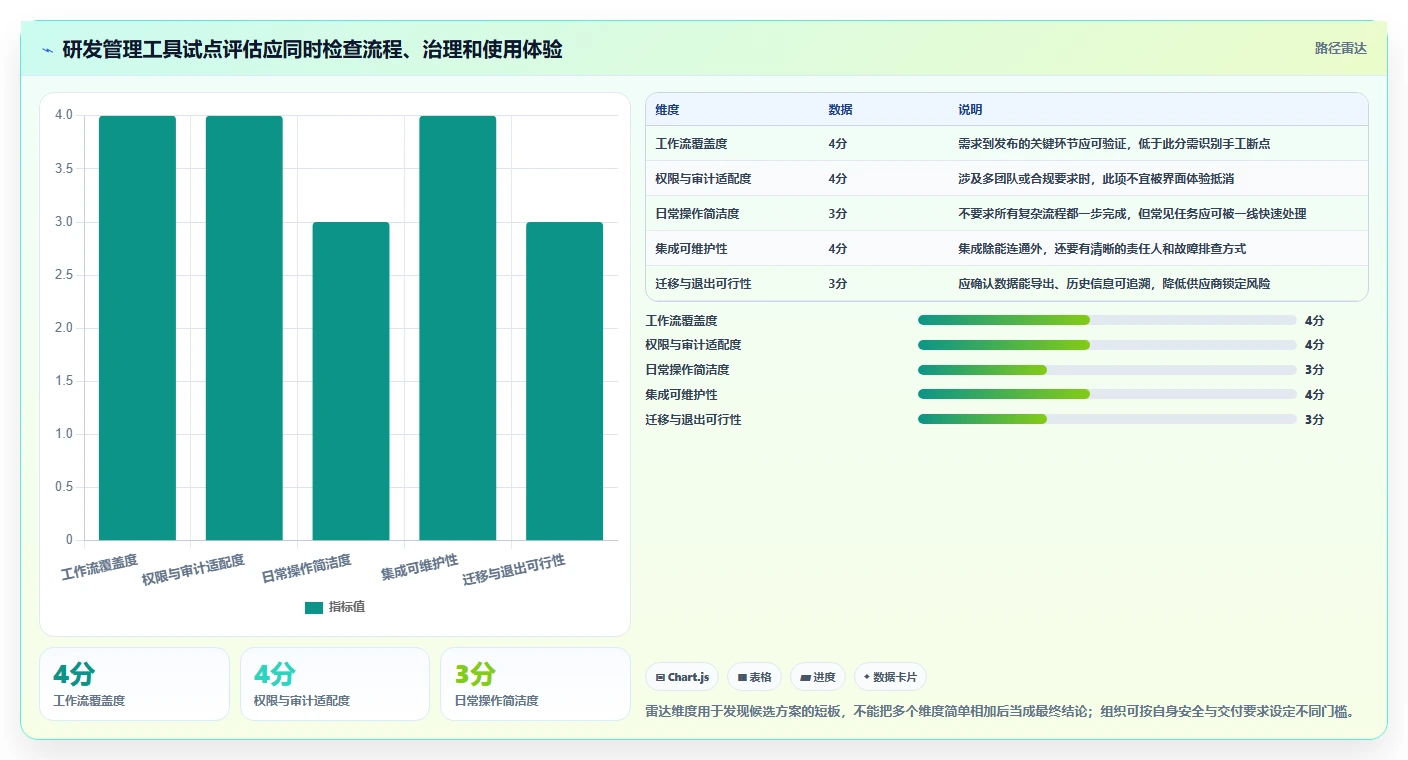Click the 3分 value beside 日常操作简洁度 progress bar

tap(1314, 370)
